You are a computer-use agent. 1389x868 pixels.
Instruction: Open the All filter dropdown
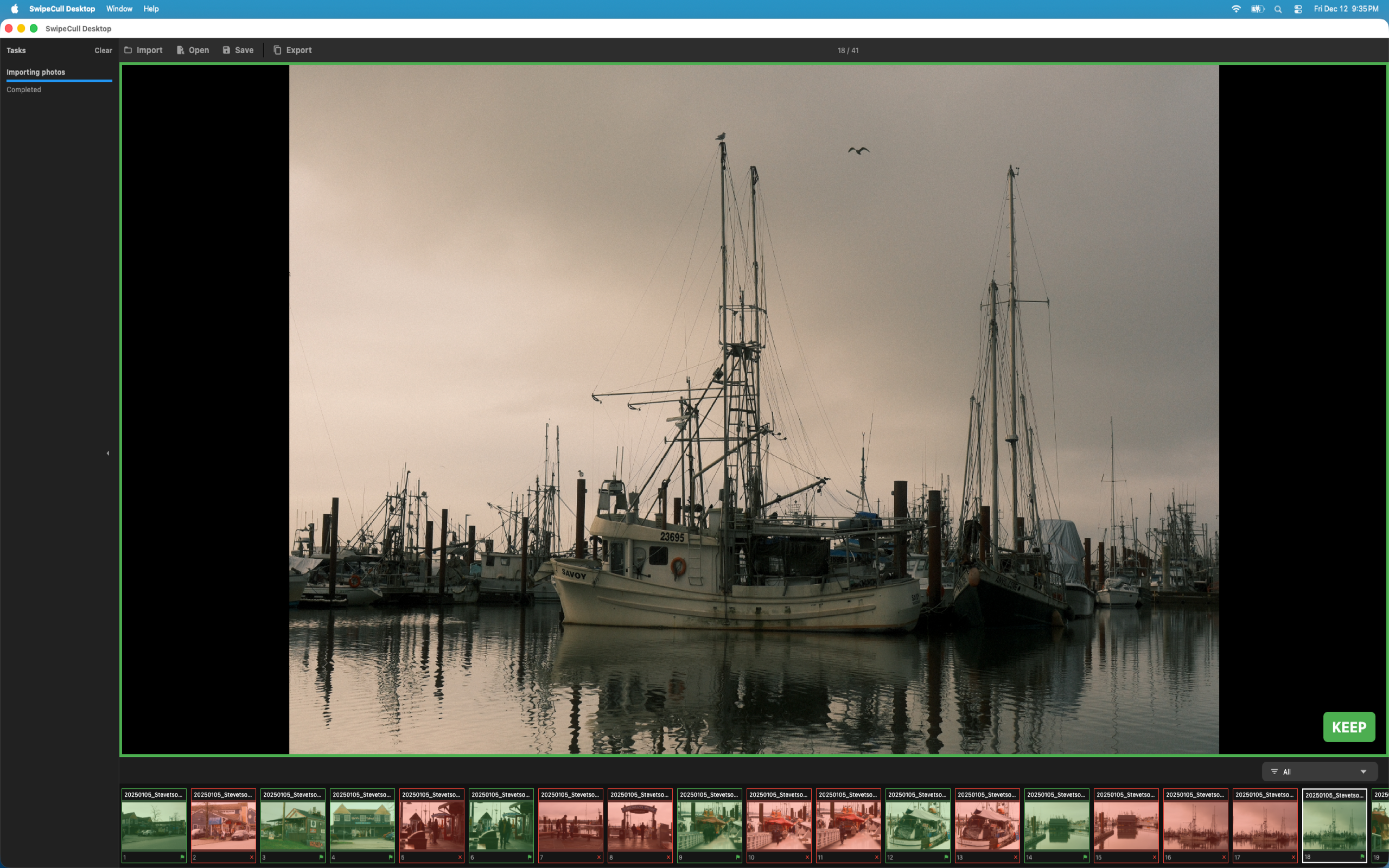coord(1320,771)
